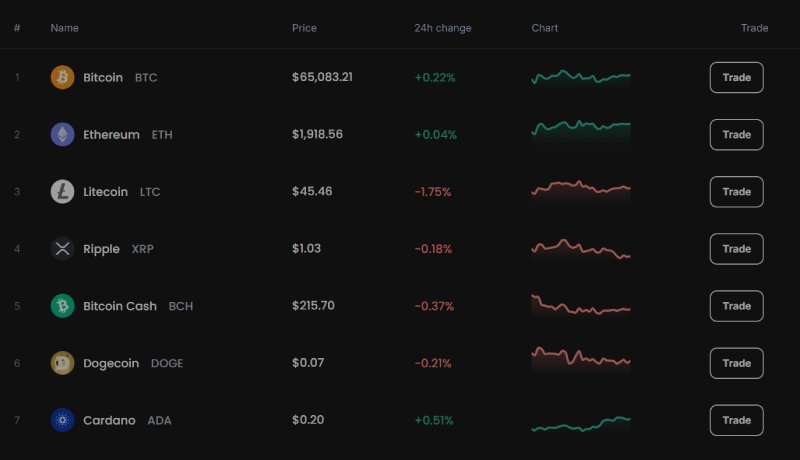
Task: Open the Bitcoin price sparkline chart
Action: click(x=581, y=78)
